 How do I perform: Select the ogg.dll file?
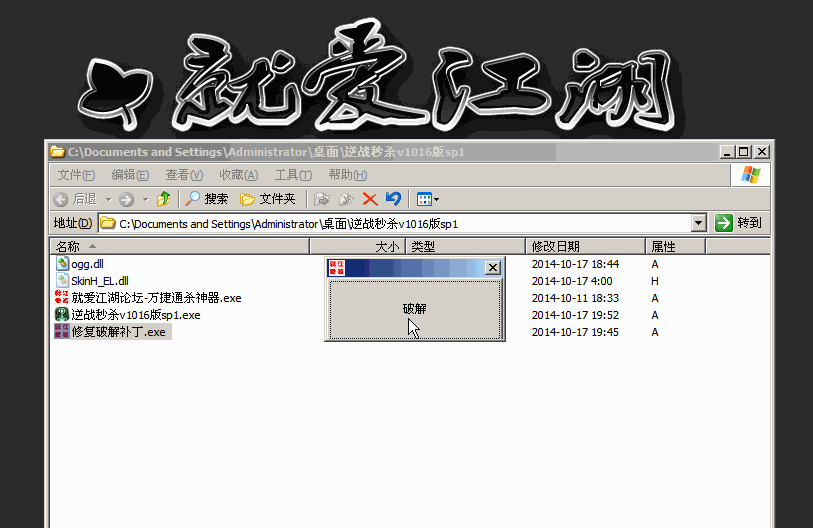86,264
